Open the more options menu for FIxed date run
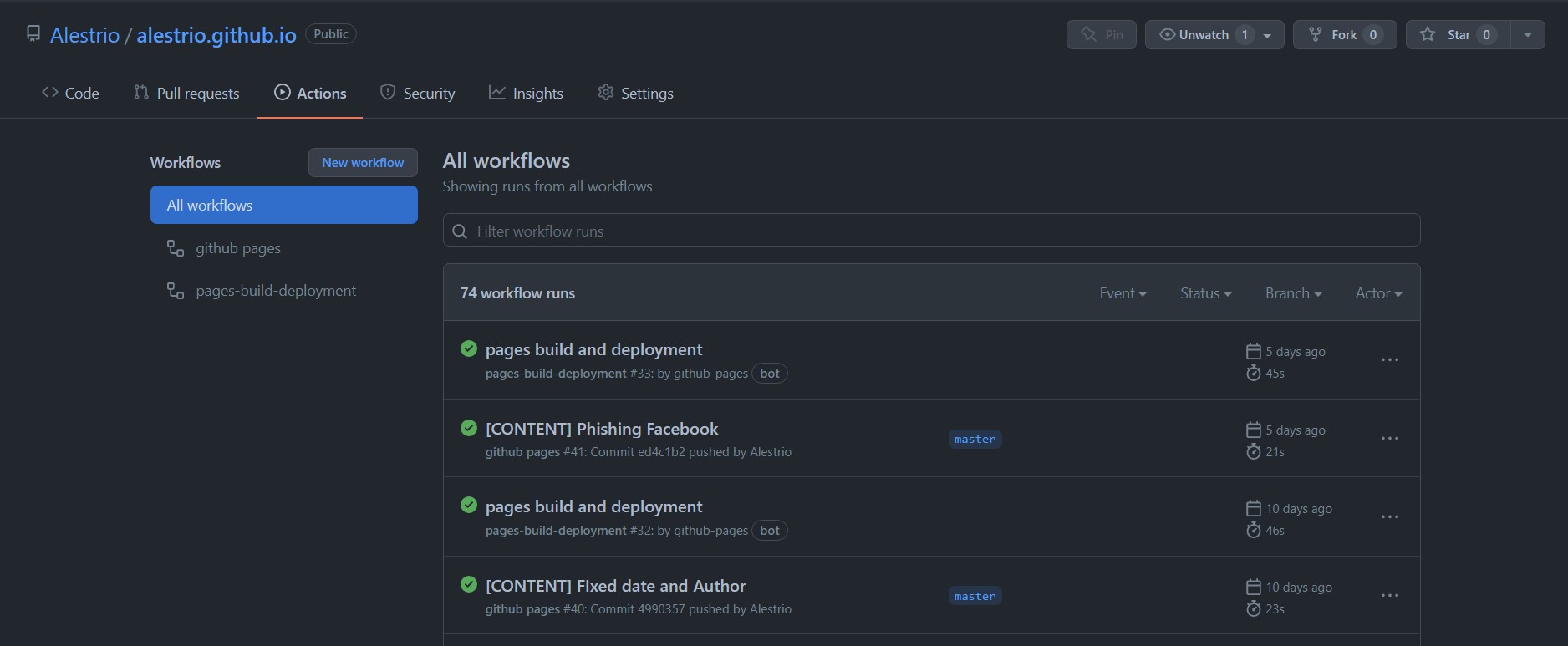The width and height of the screenshot is (1568, 646). [1389, 595]
